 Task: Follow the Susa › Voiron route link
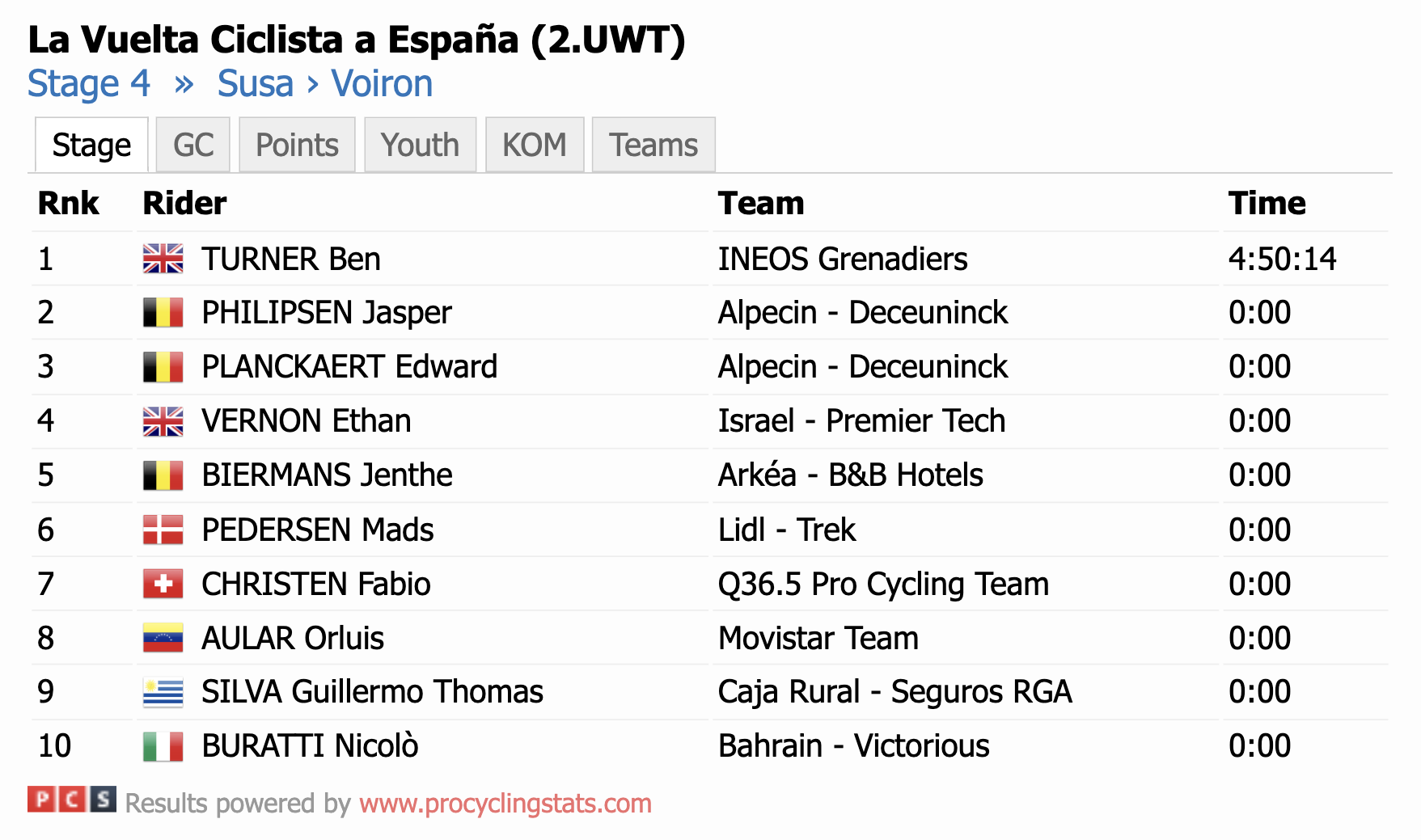(x=325, y=83)
